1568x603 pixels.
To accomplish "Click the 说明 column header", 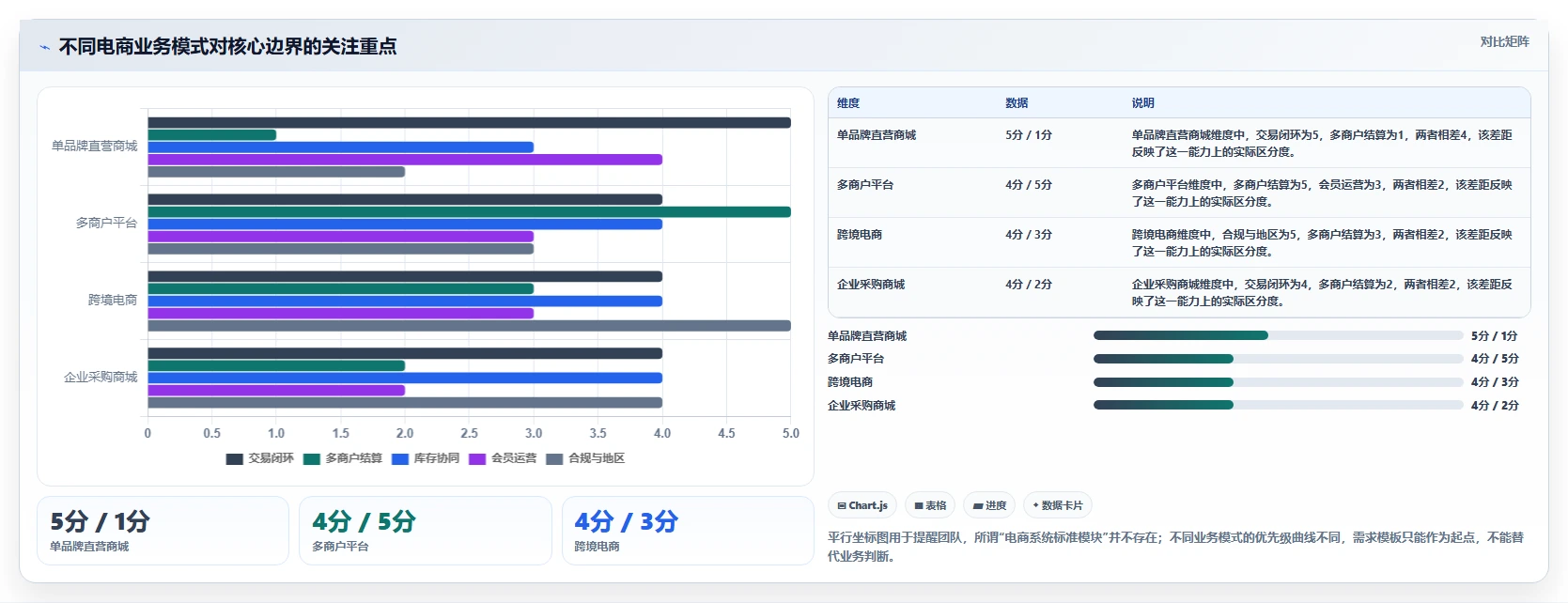I will (x=1142, y=103).
